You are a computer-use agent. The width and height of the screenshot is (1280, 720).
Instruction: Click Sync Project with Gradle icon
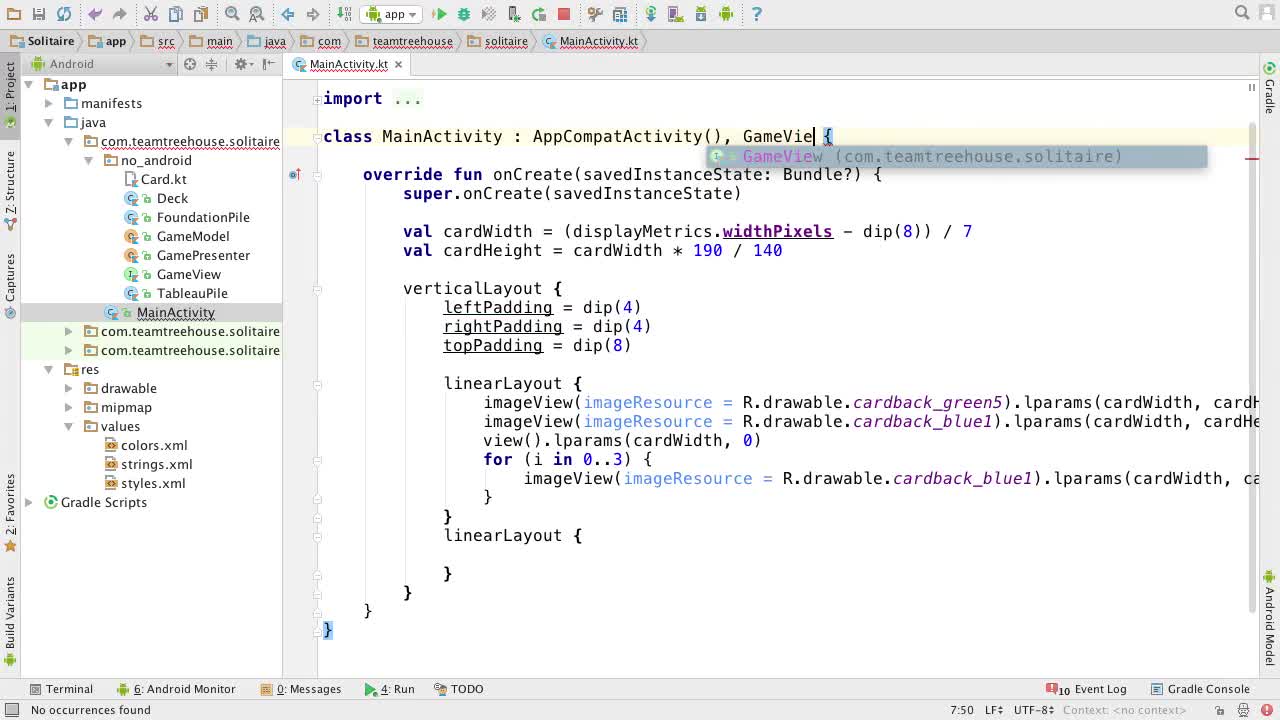651,14
